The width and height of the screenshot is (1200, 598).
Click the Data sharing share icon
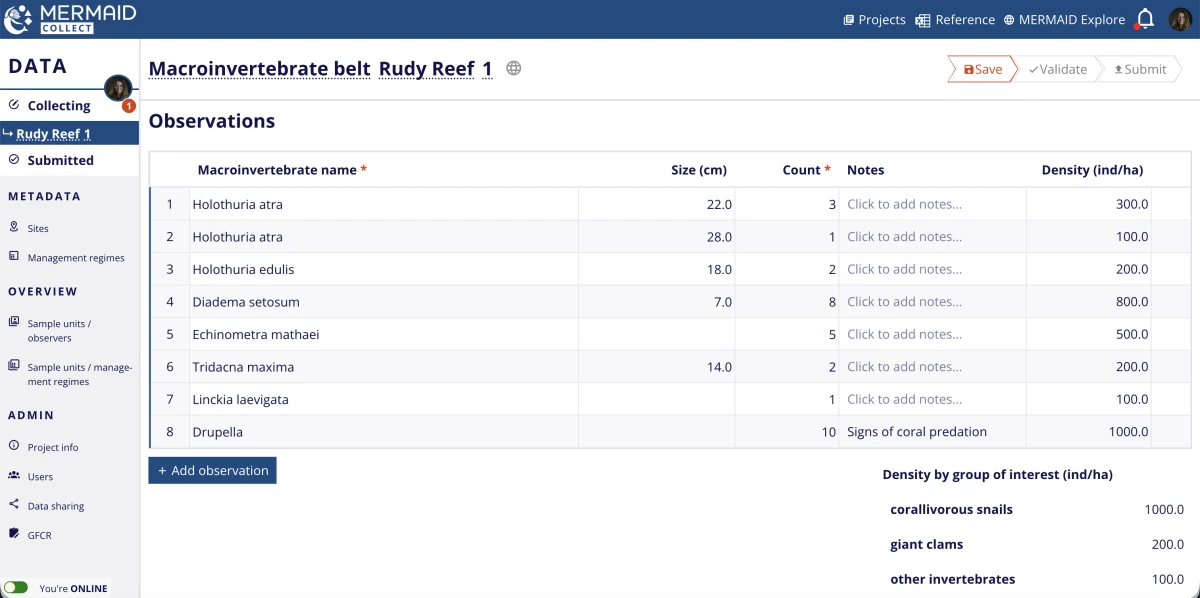pyautogui.click(x=14, y=505)
